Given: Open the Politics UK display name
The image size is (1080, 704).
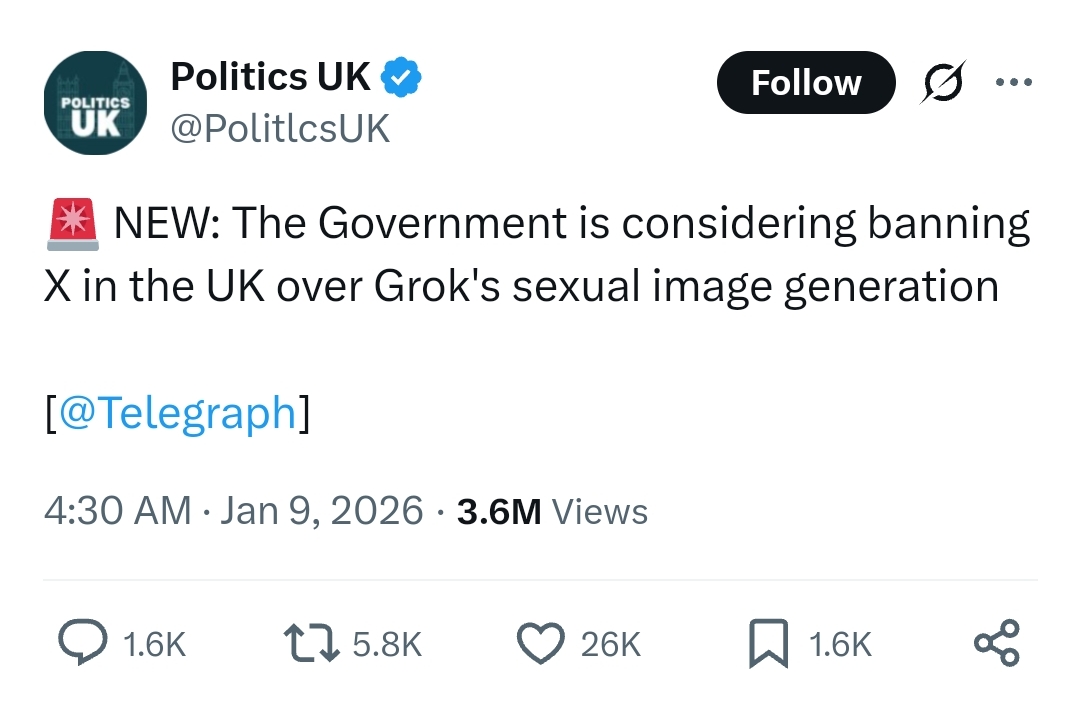Looking at the screenshot, I should 270,76.
